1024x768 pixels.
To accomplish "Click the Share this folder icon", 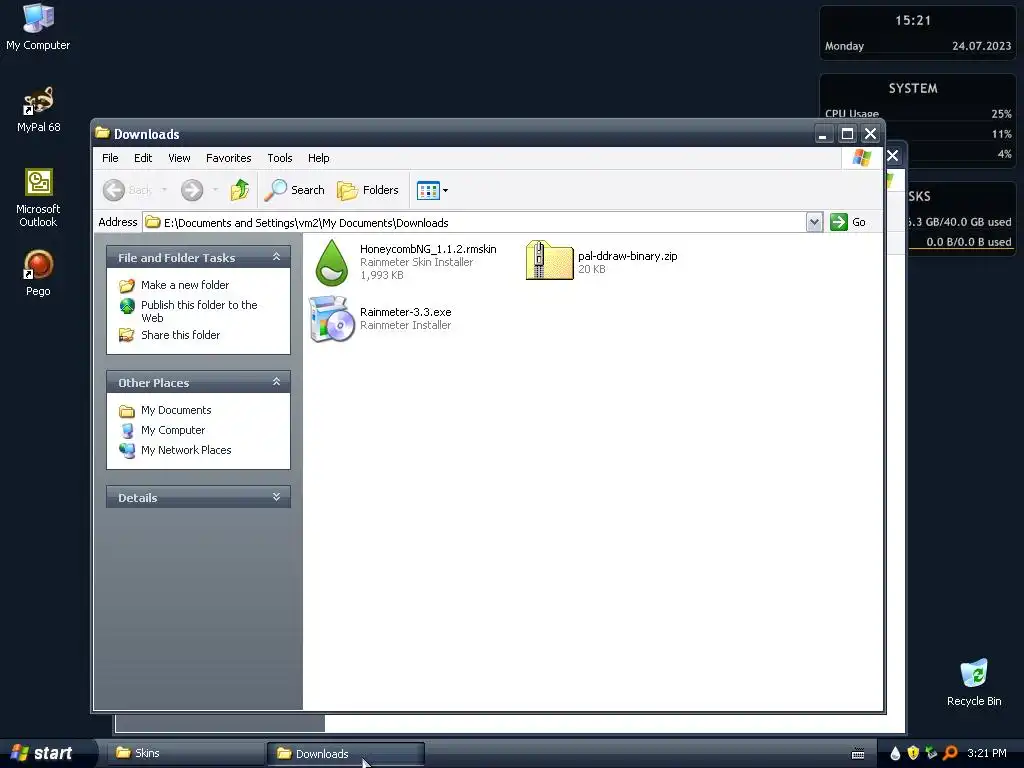I will 127,335.
